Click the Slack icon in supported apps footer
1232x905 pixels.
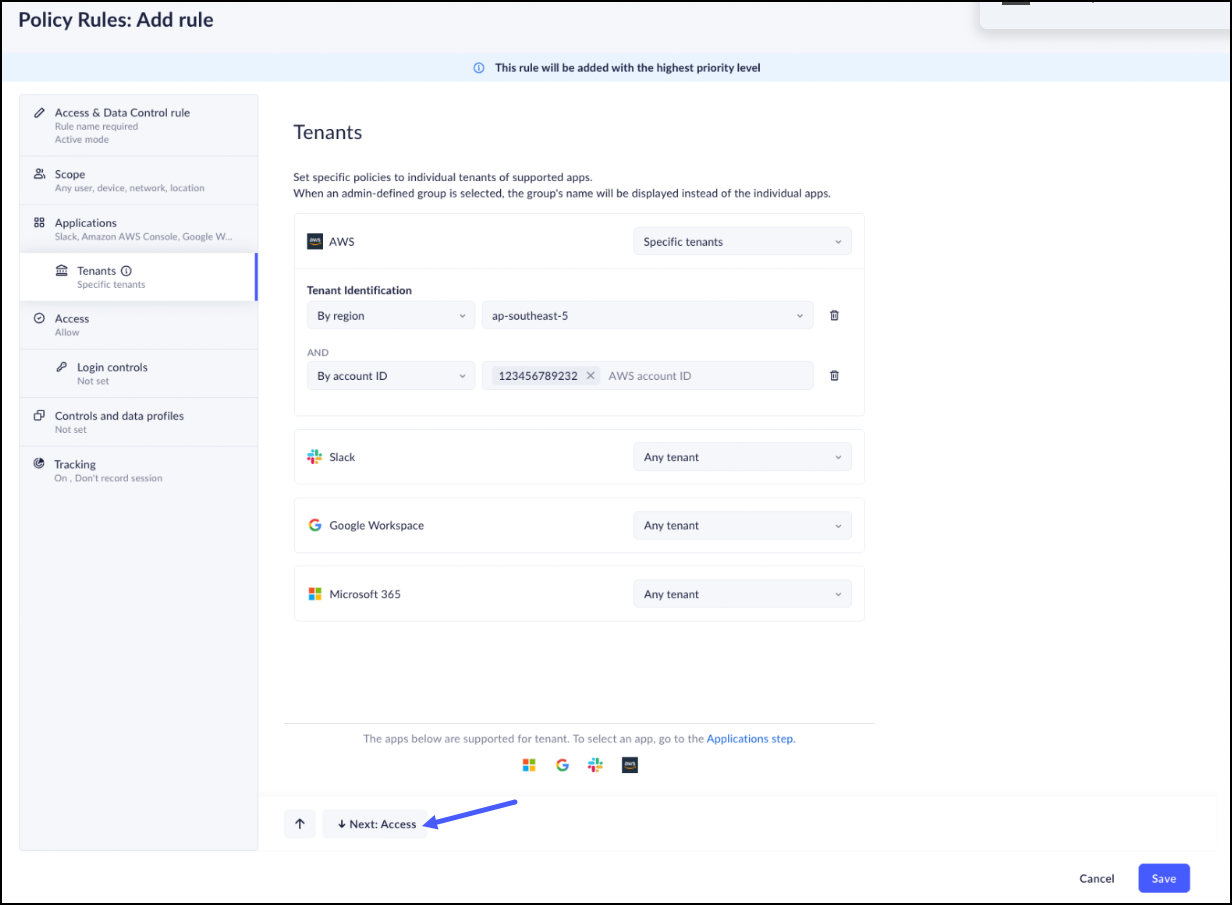[x=595, y=765]
